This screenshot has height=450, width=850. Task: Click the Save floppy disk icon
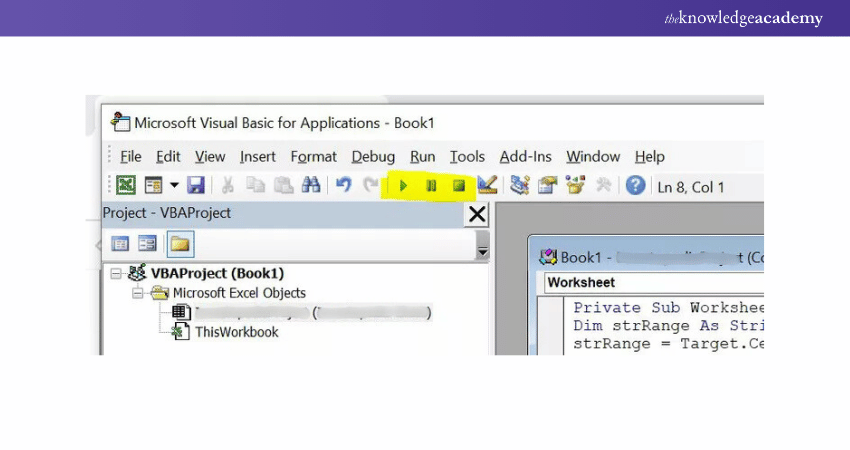pos(196,185)
